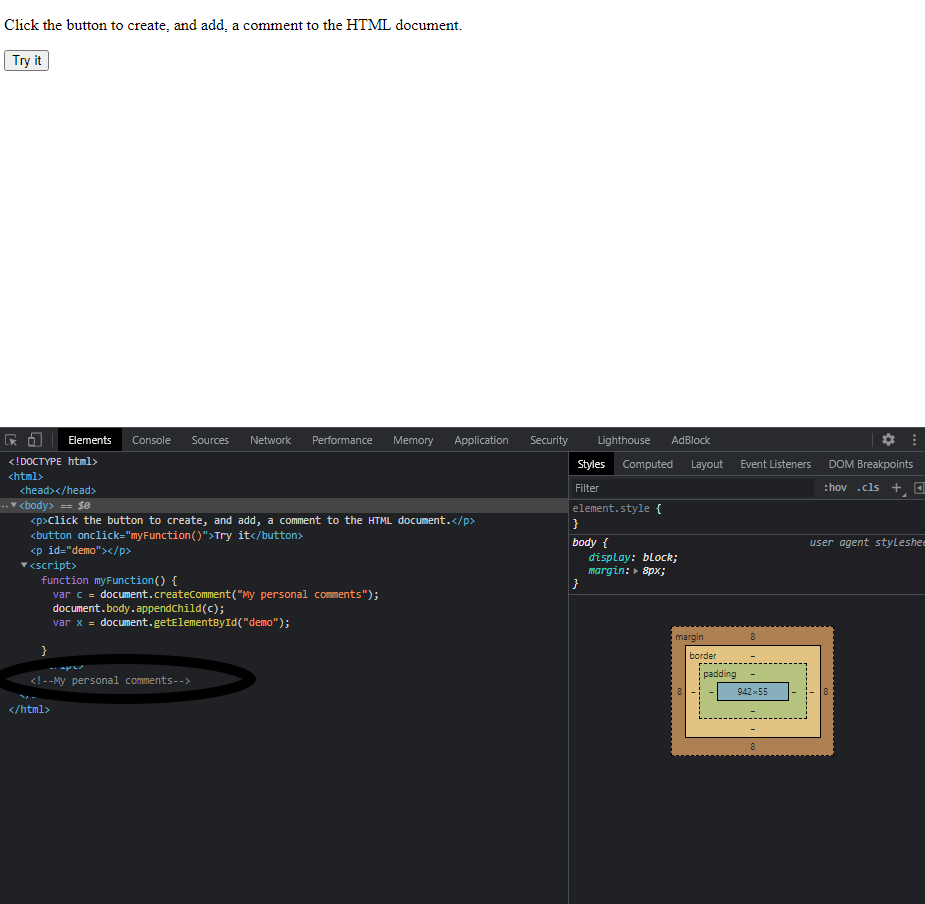Viewport: 925px width, 904px height.
Task: Go to the Network tab
Action: [271, 440]
